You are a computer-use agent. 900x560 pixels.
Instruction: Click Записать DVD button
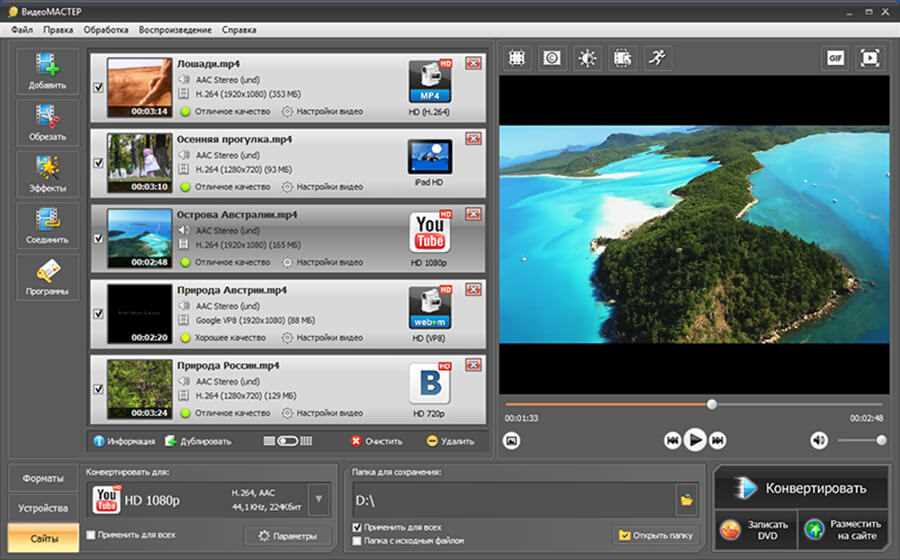point(755,530)
